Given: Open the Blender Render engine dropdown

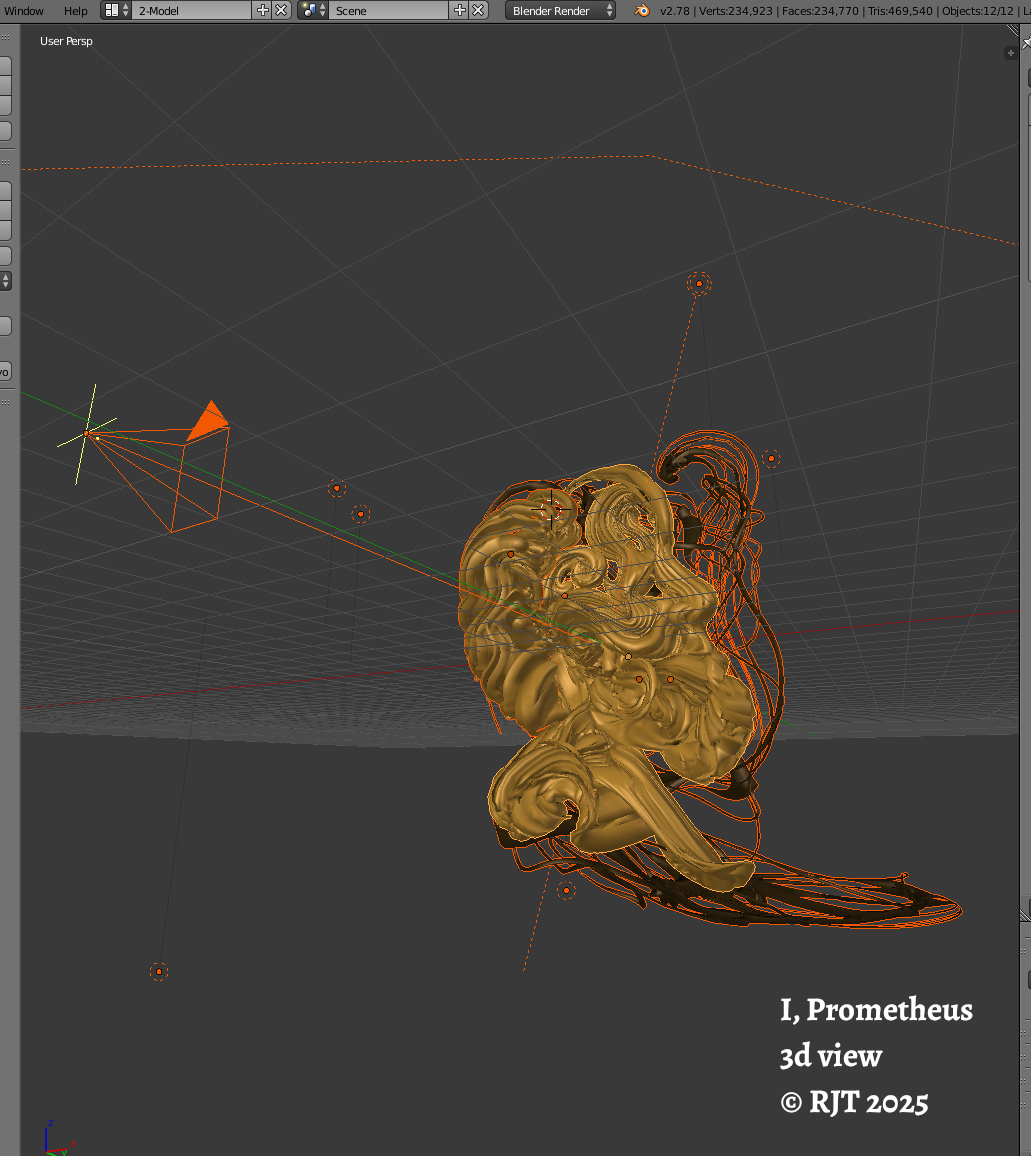Looking at the screenshot, I should [x=561, y=10].
